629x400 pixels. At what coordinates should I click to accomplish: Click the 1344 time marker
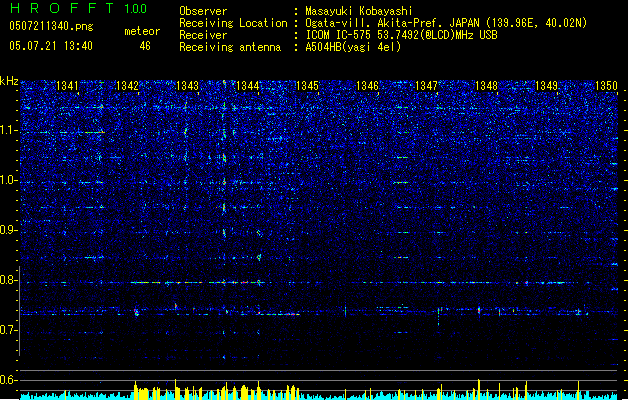[248, 86]
